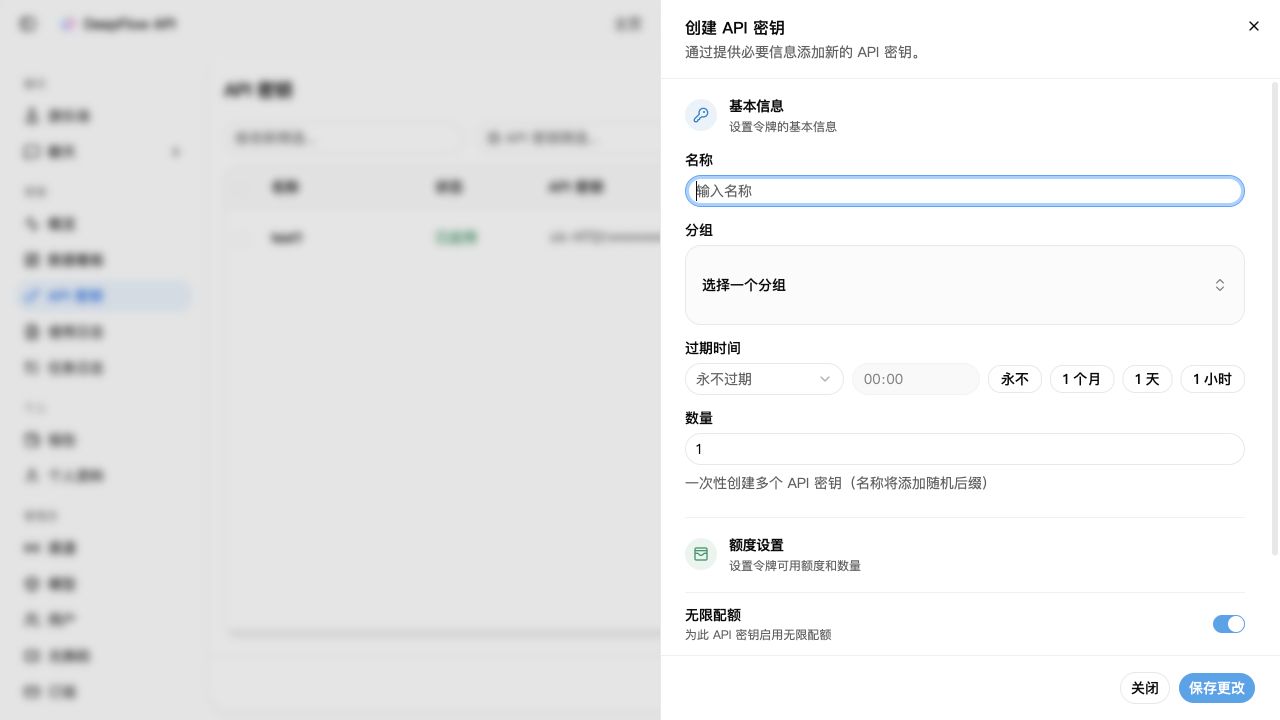Click the 00:00 time field
Image resolution: width=1280 pixels, height=720 pixels.
coord(915,379)
